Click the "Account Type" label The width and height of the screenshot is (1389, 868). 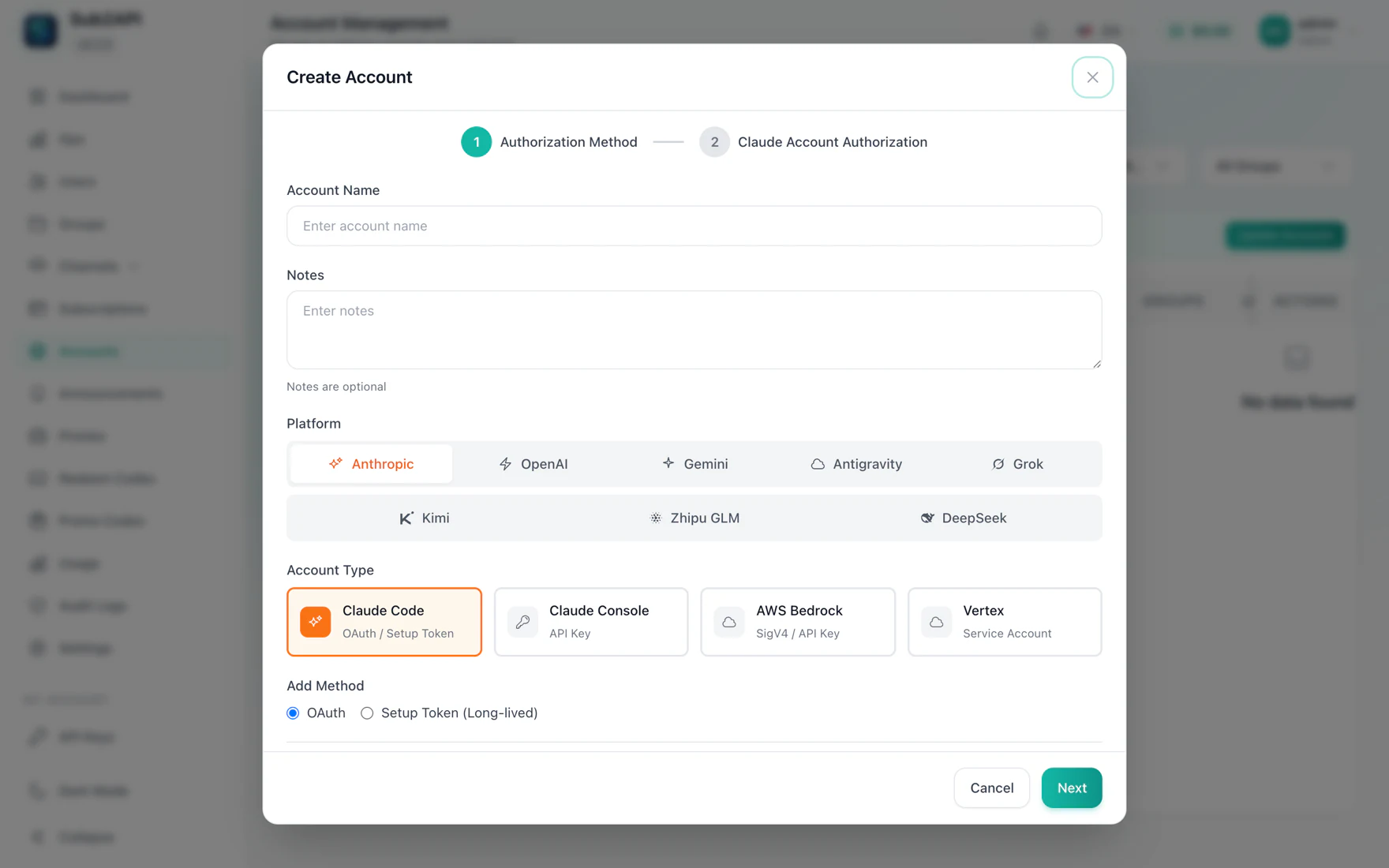click(x=330, y=570)
